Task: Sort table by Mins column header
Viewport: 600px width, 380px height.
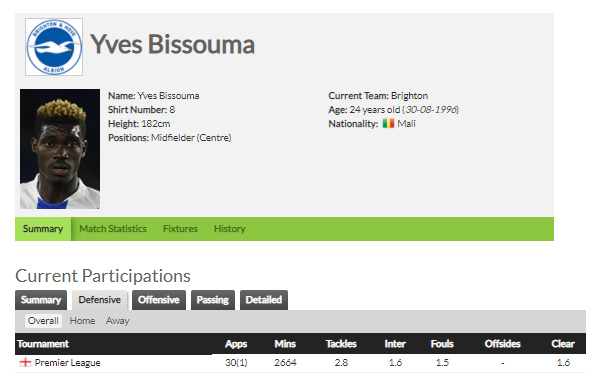Action: pyautogui.click(x=285, y=344)
